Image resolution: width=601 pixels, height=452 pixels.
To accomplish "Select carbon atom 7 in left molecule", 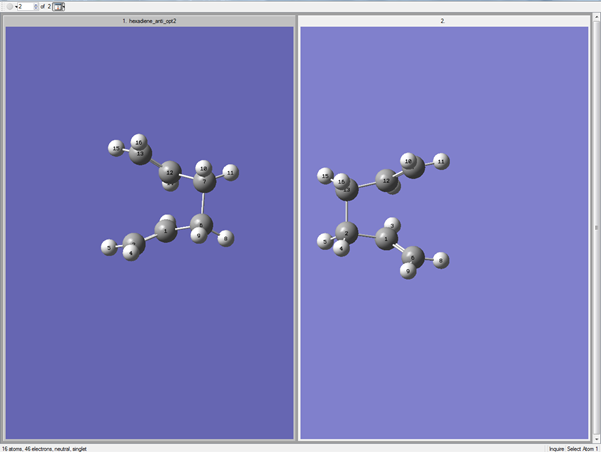I will click(204, 182).
